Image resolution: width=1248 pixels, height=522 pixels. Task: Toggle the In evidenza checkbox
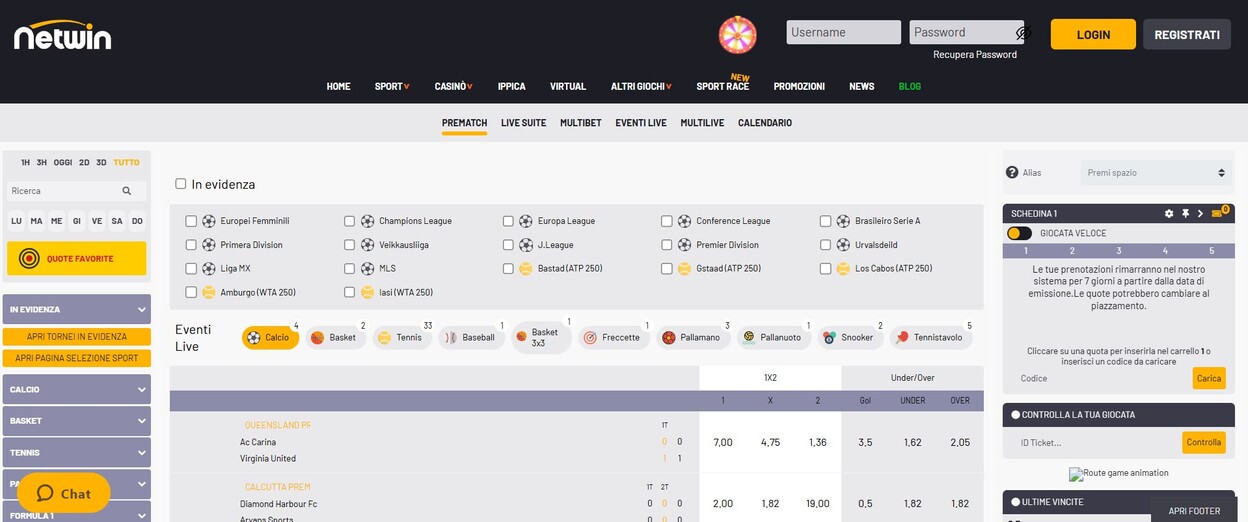click(181, 184)
